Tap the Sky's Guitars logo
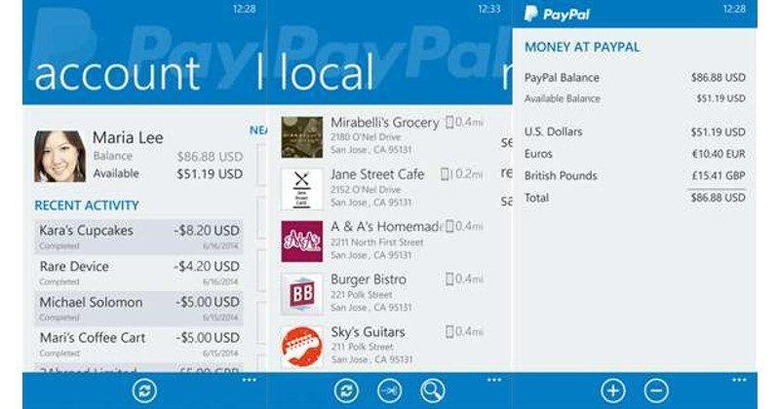This screenshot has height=409, width=780. click(x=302, y=346)
